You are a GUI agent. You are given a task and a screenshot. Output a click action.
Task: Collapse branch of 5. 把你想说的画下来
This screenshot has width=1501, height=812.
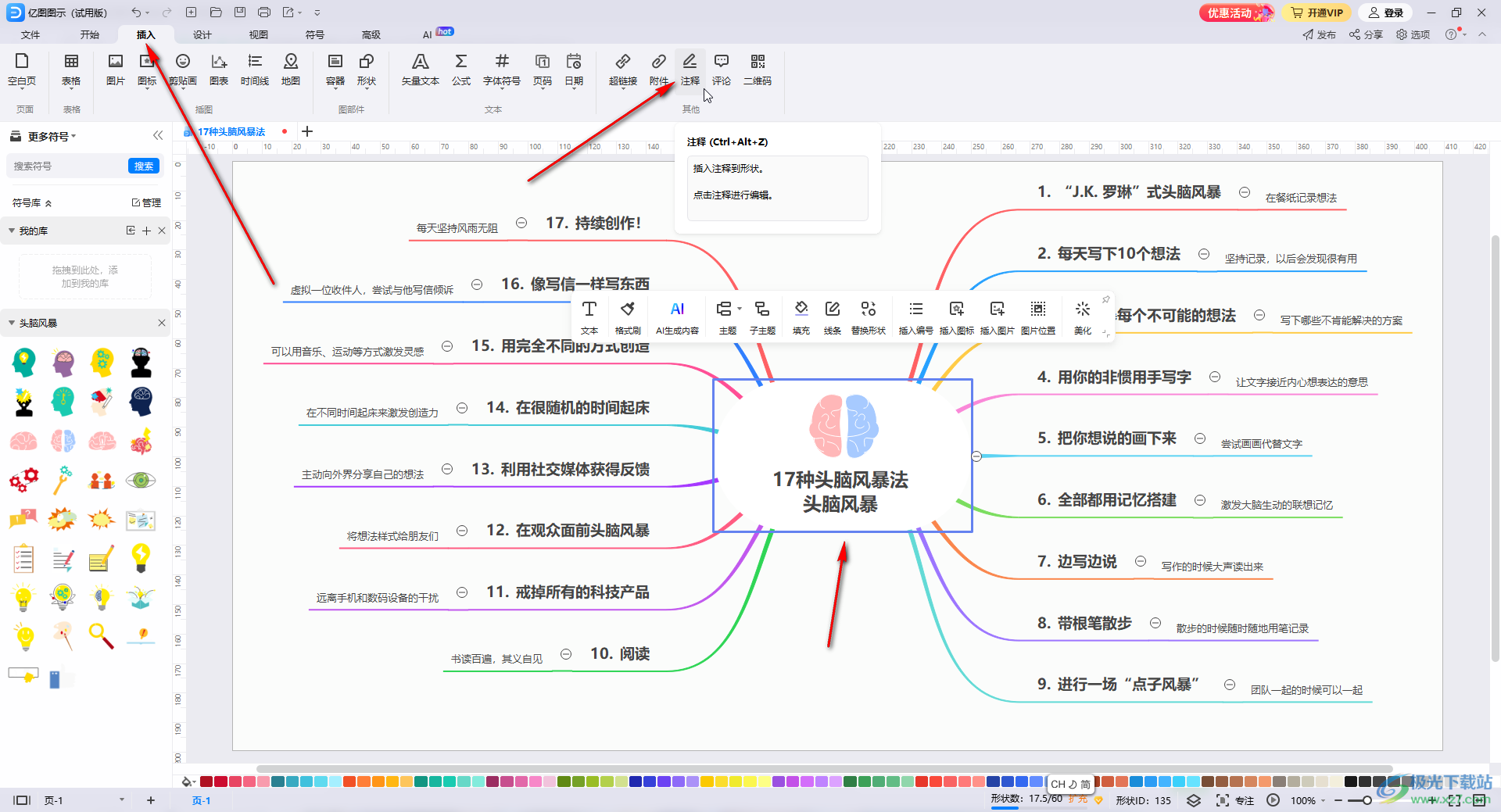tap(1200, 438)
